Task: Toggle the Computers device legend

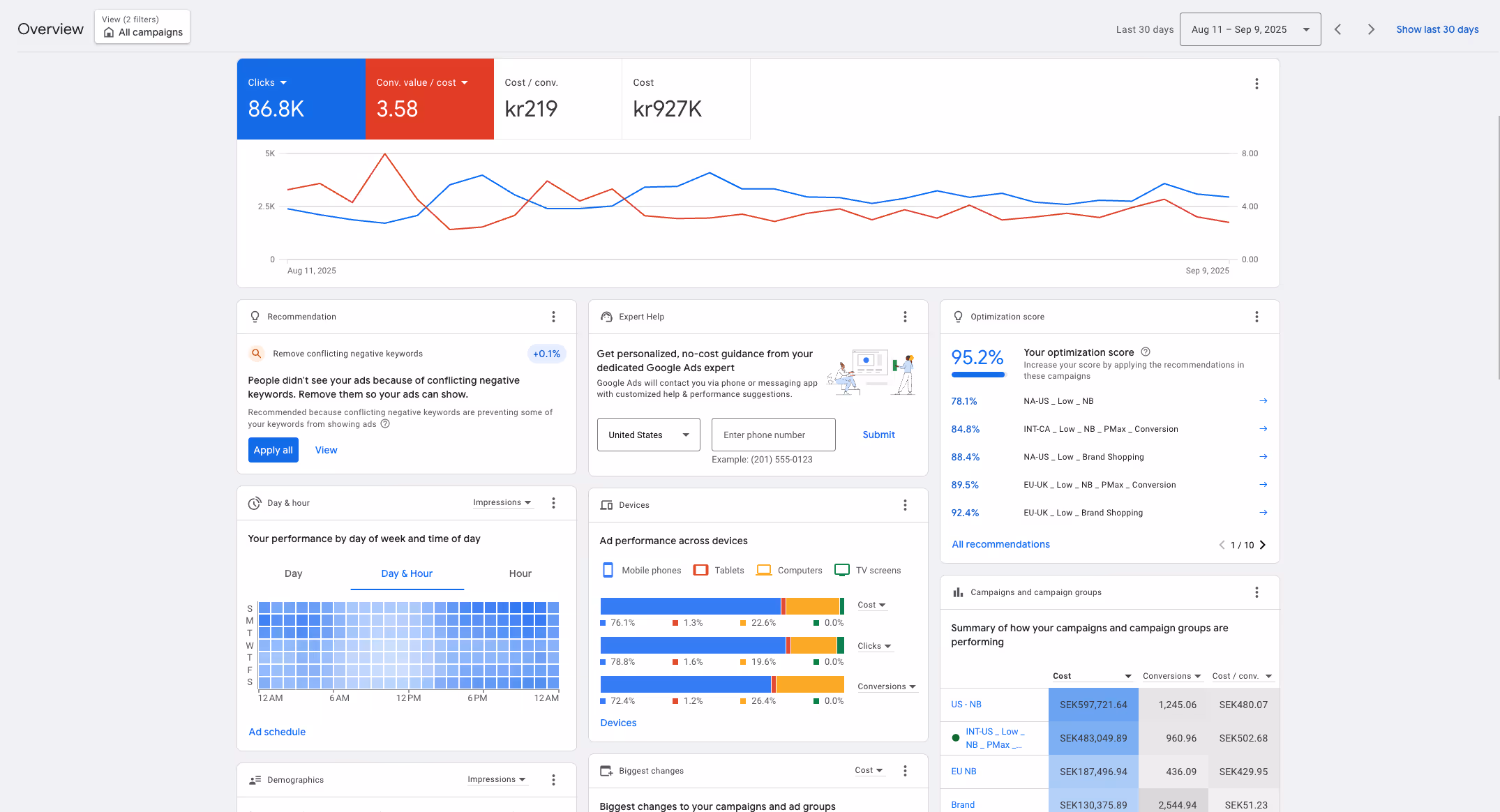Action: pyautogui.click(x=789, y=571)
